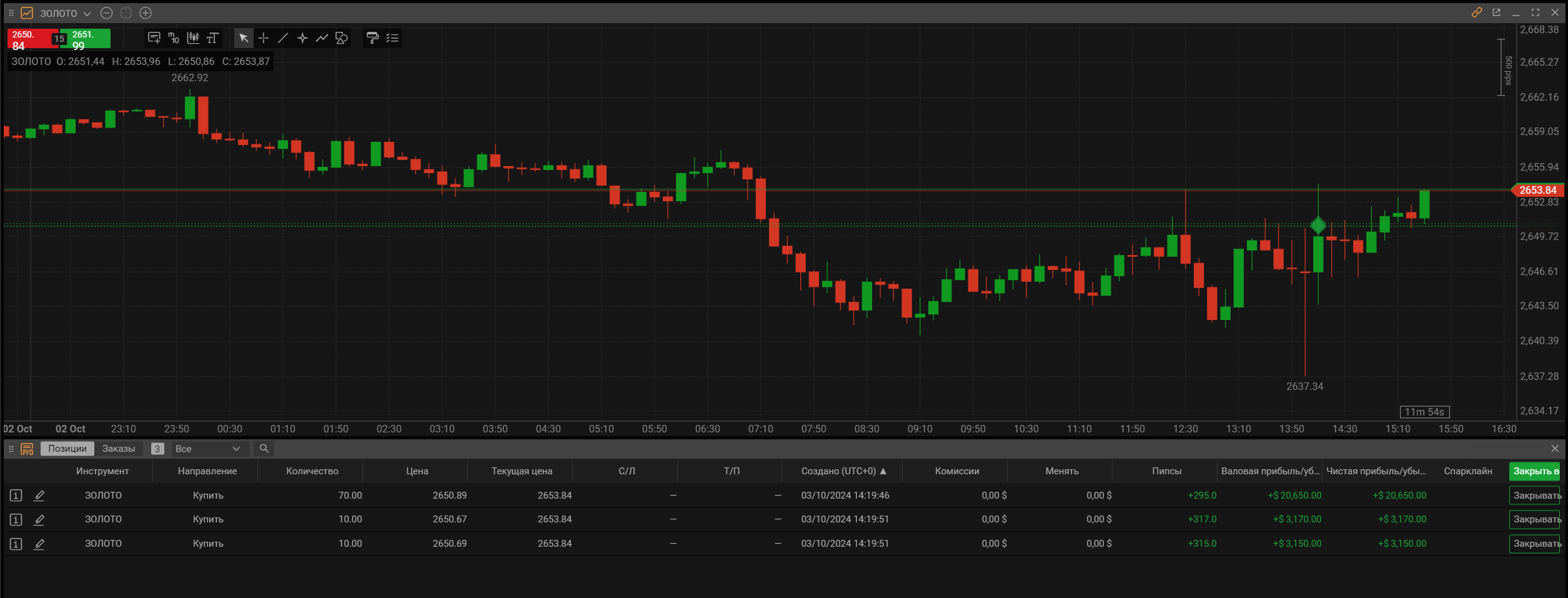Screen dimensions: 1568x598
Task: Switch to the Заказы tab
Action: click(119, 449)
